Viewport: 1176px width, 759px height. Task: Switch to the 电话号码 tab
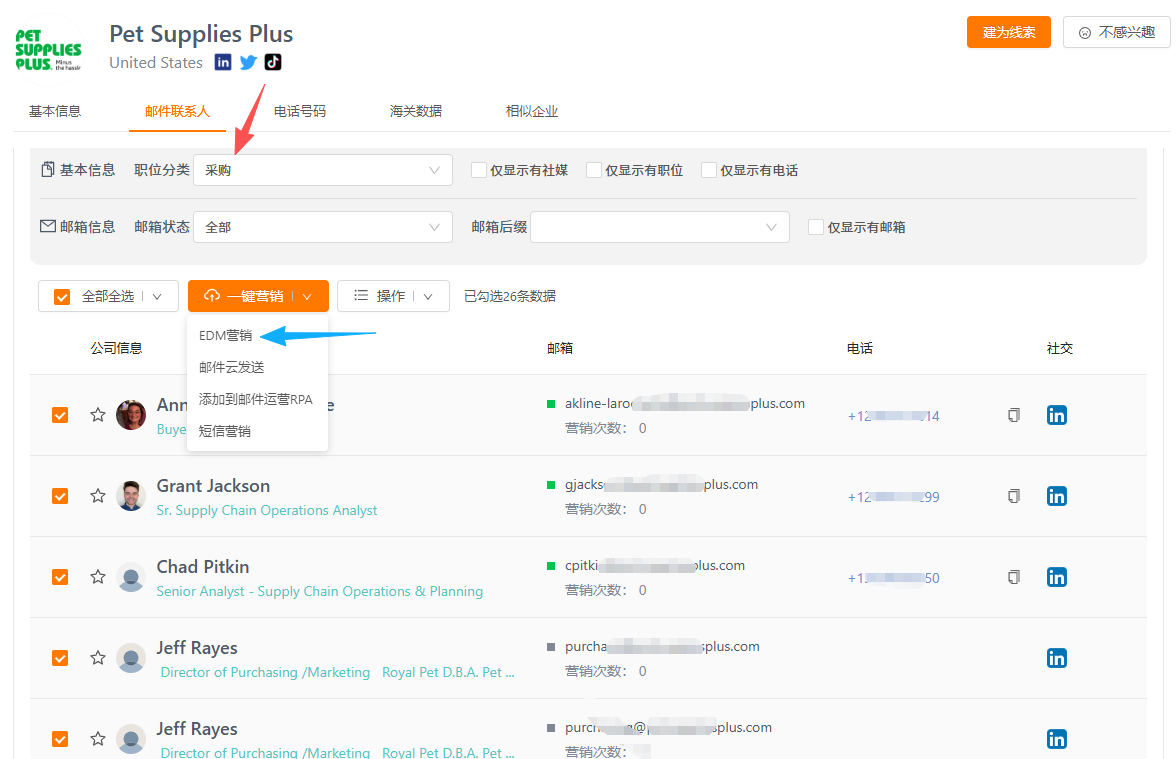299,111
